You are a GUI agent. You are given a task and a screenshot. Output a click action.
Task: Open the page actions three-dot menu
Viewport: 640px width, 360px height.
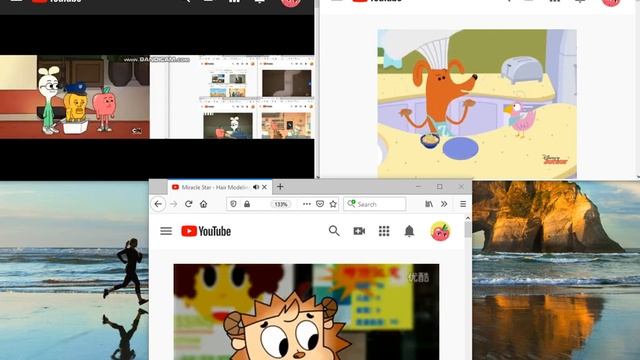[x=307, y=204]
